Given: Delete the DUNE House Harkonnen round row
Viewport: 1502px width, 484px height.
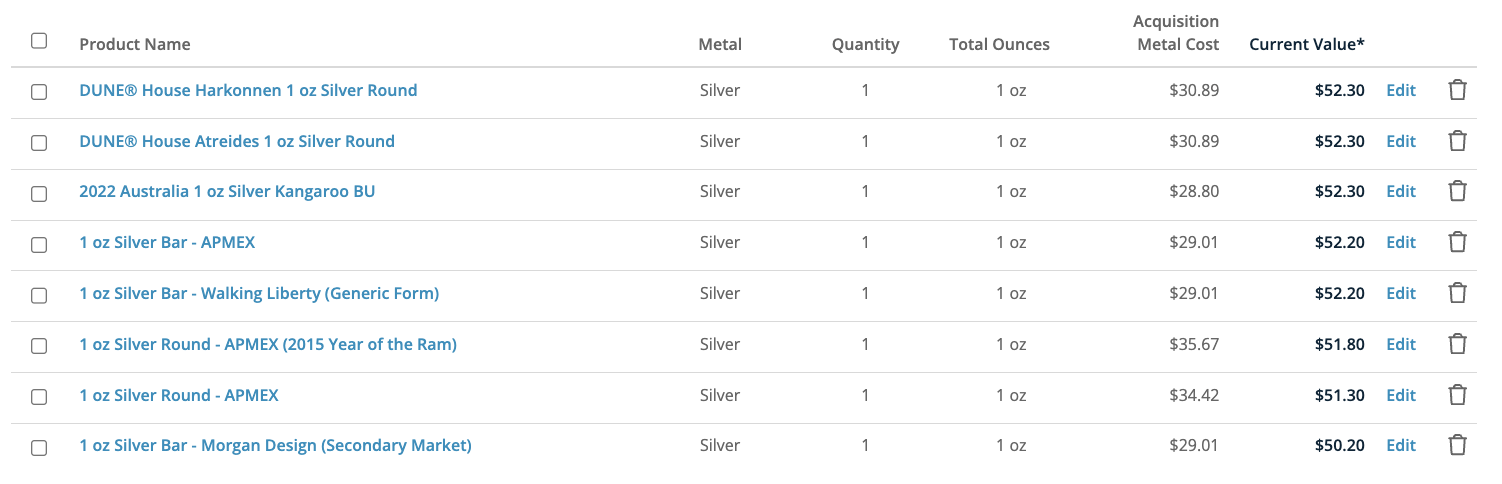Looking at the screenshot, I should pos(1458,90).
